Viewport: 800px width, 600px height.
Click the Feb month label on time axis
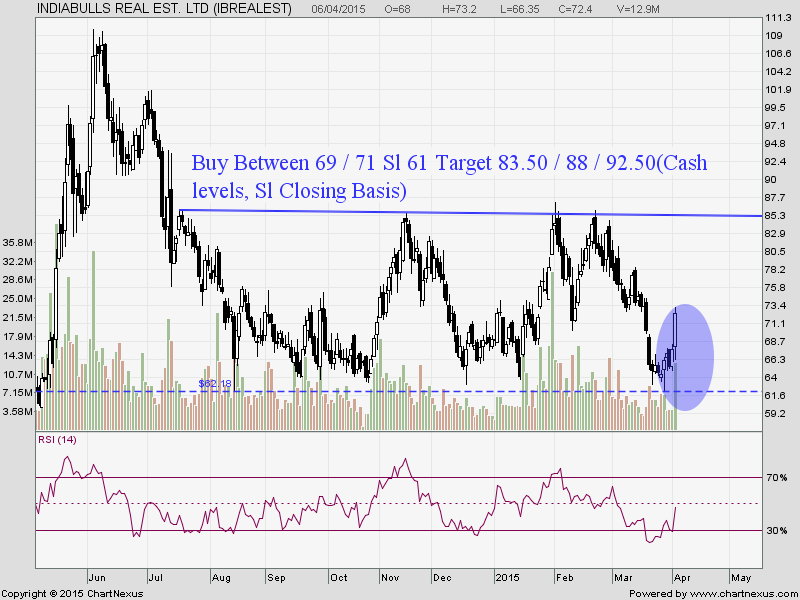point(565,578)
